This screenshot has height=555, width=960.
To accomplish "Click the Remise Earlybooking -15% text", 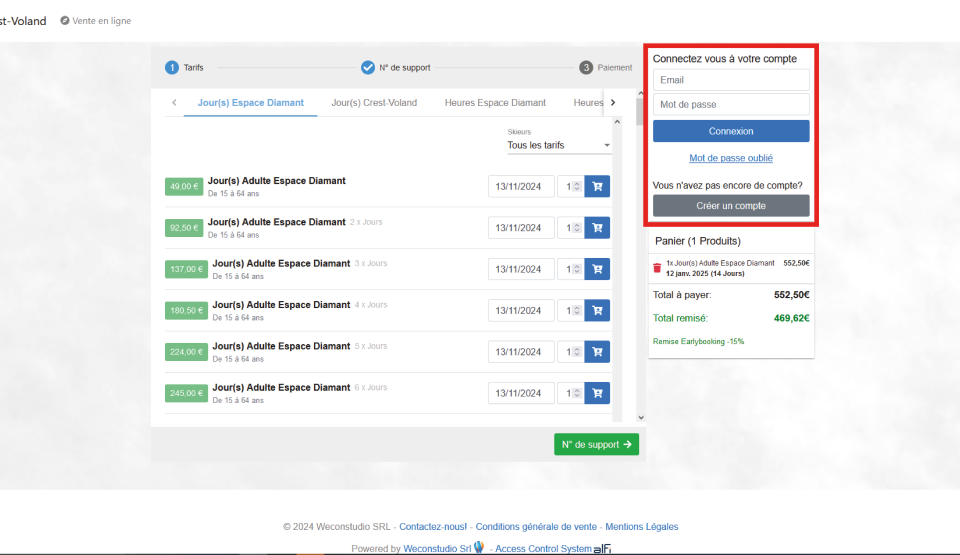I will pyautogui.click(x=699, y=341).
